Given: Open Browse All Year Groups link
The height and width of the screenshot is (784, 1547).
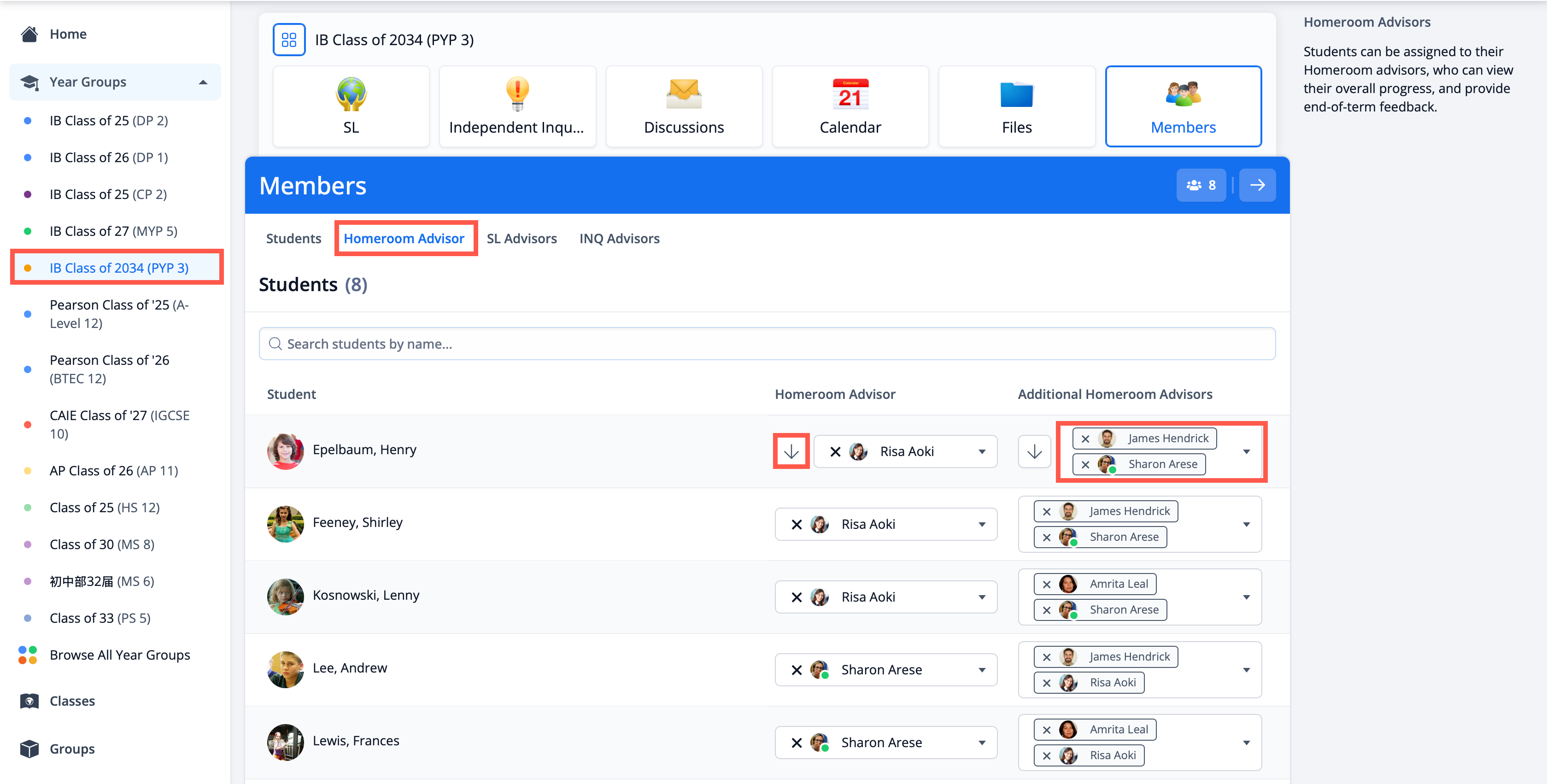Looking at the screenshot, I should click(x=119, y=655).
